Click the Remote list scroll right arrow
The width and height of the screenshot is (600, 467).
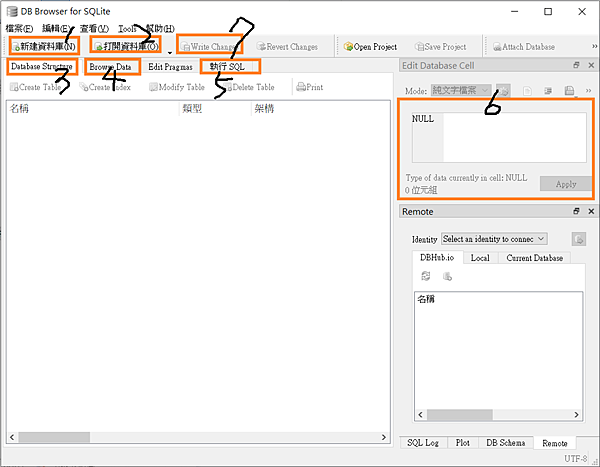pyautogui.click(x=576, y=415)
